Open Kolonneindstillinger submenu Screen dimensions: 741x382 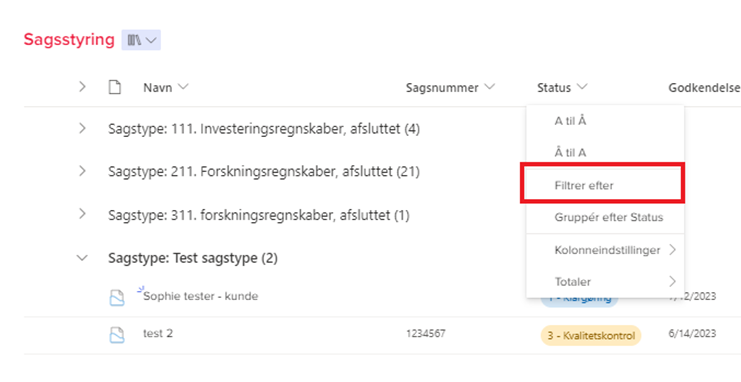click(x=605, y=250)
